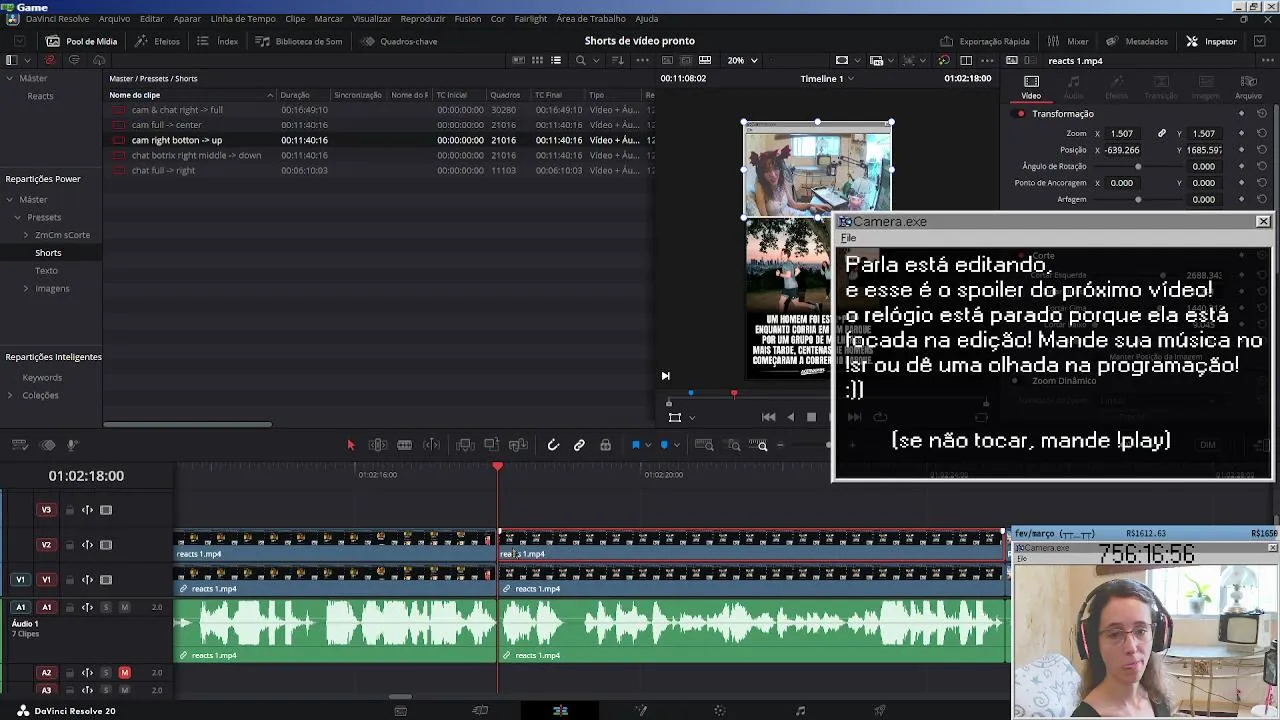The width and height of the screenshot is (1280, 720).
Task: Open the Arquivo menu
Action: 114,19
